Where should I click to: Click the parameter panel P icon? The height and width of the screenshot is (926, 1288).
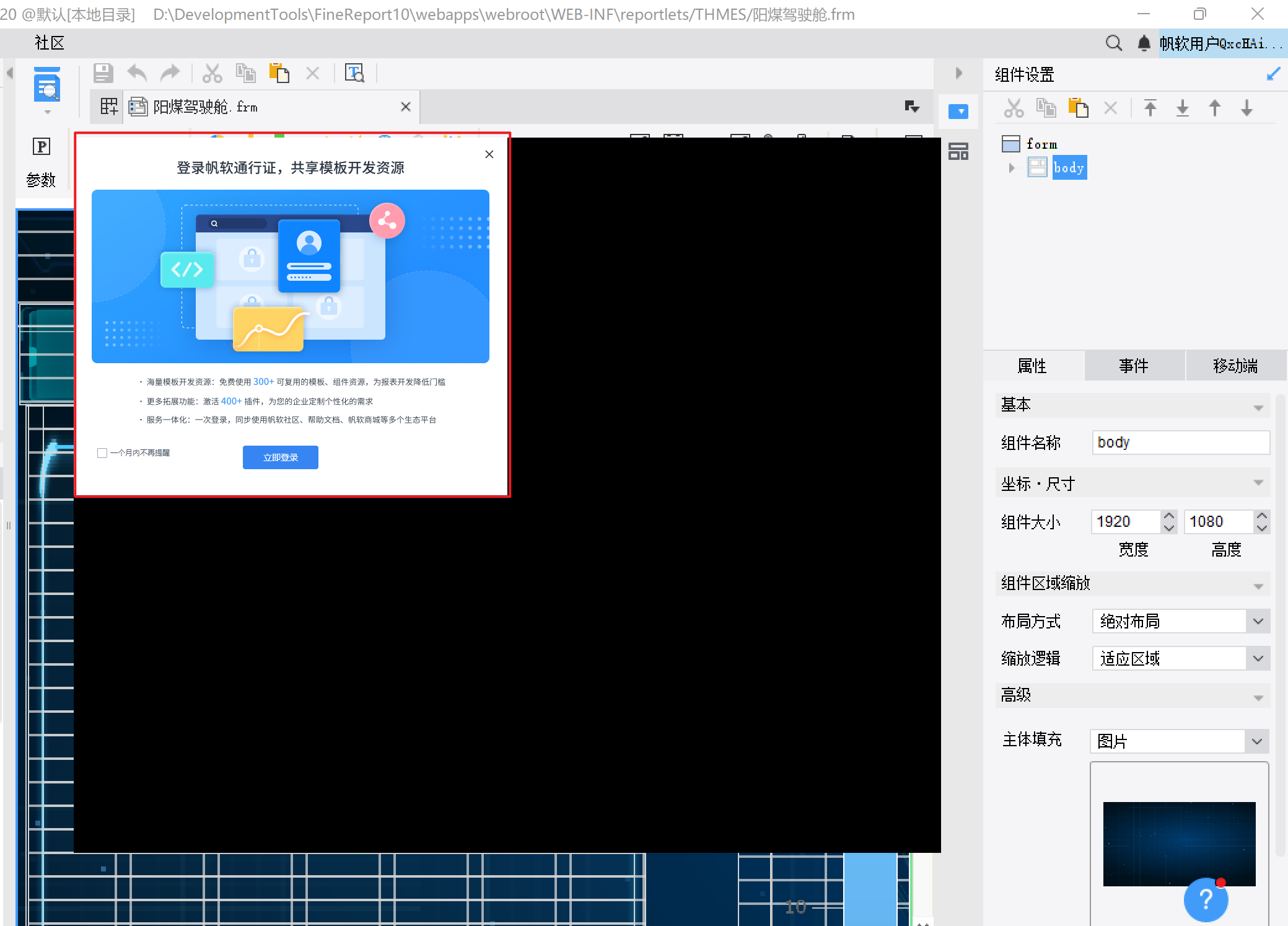(x=41, y=146)
